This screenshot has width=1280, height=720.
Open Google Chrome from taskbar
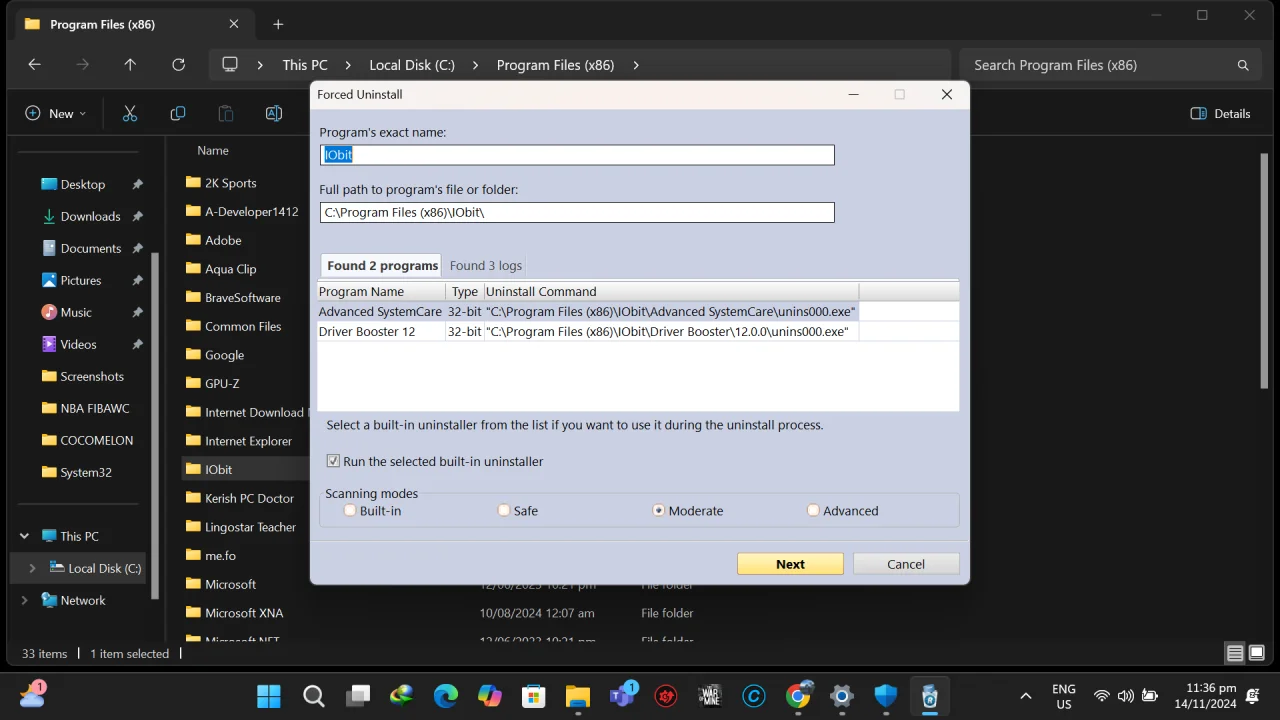pos(798,695)
